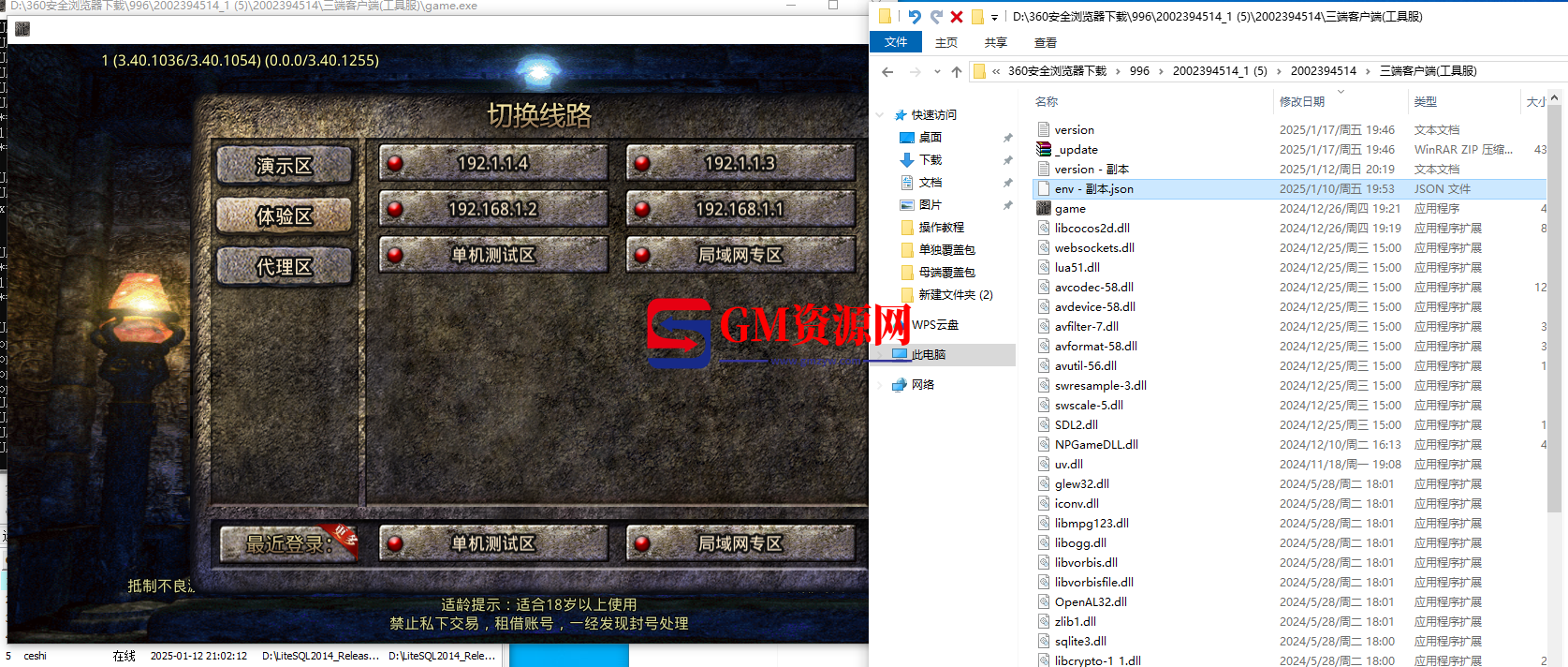Select the SDL2.dll file icon
Screen dimensions: 1568x667
point(1044,424)
